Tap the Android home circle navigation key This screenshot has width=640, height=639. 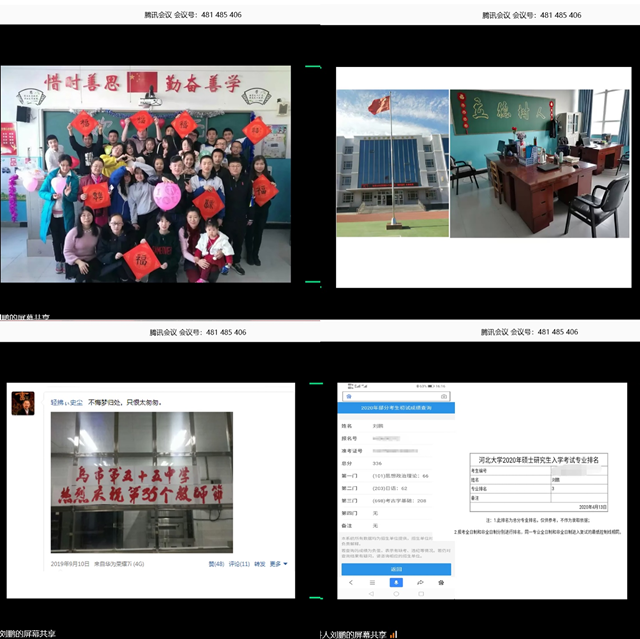click(x=396, y=594)
